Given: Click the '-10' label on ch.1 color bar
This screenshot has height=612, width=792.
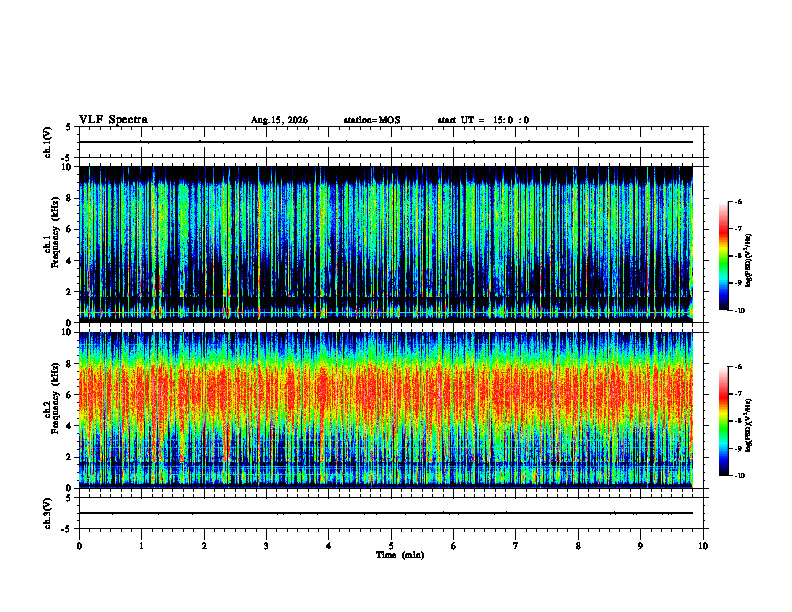Looking at the screenshot, I should coord(739,311).
